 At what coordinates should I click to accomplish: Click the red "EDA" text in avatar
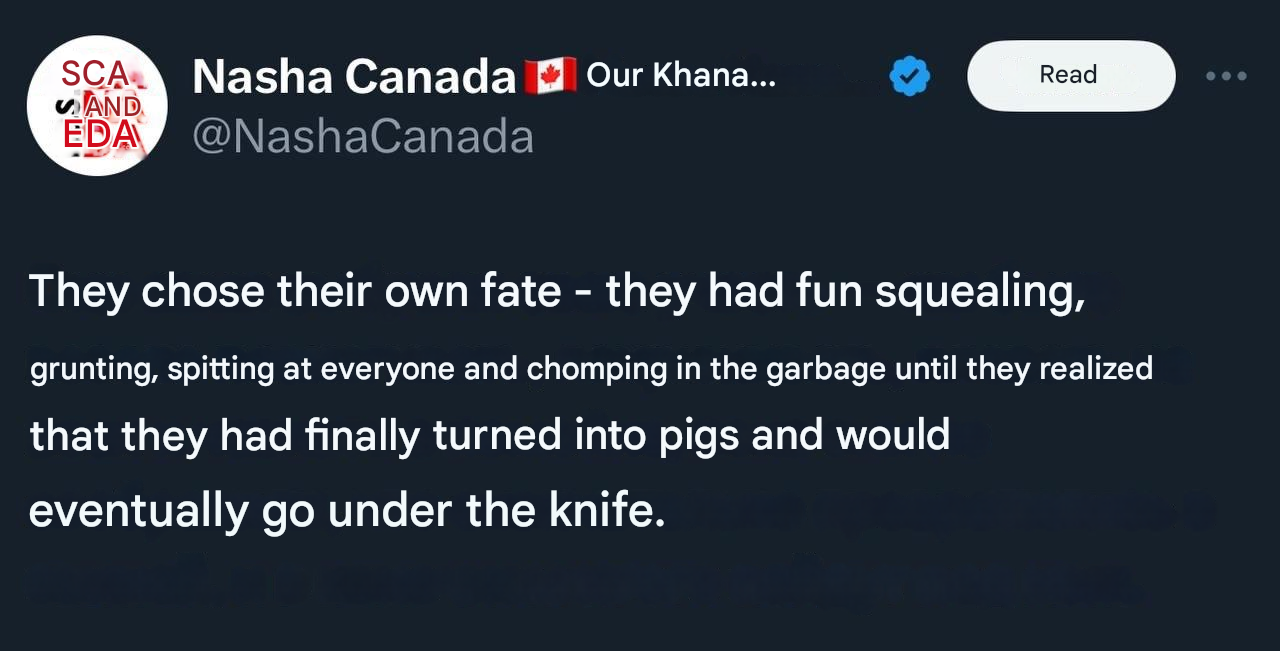(x=97, y=135)
